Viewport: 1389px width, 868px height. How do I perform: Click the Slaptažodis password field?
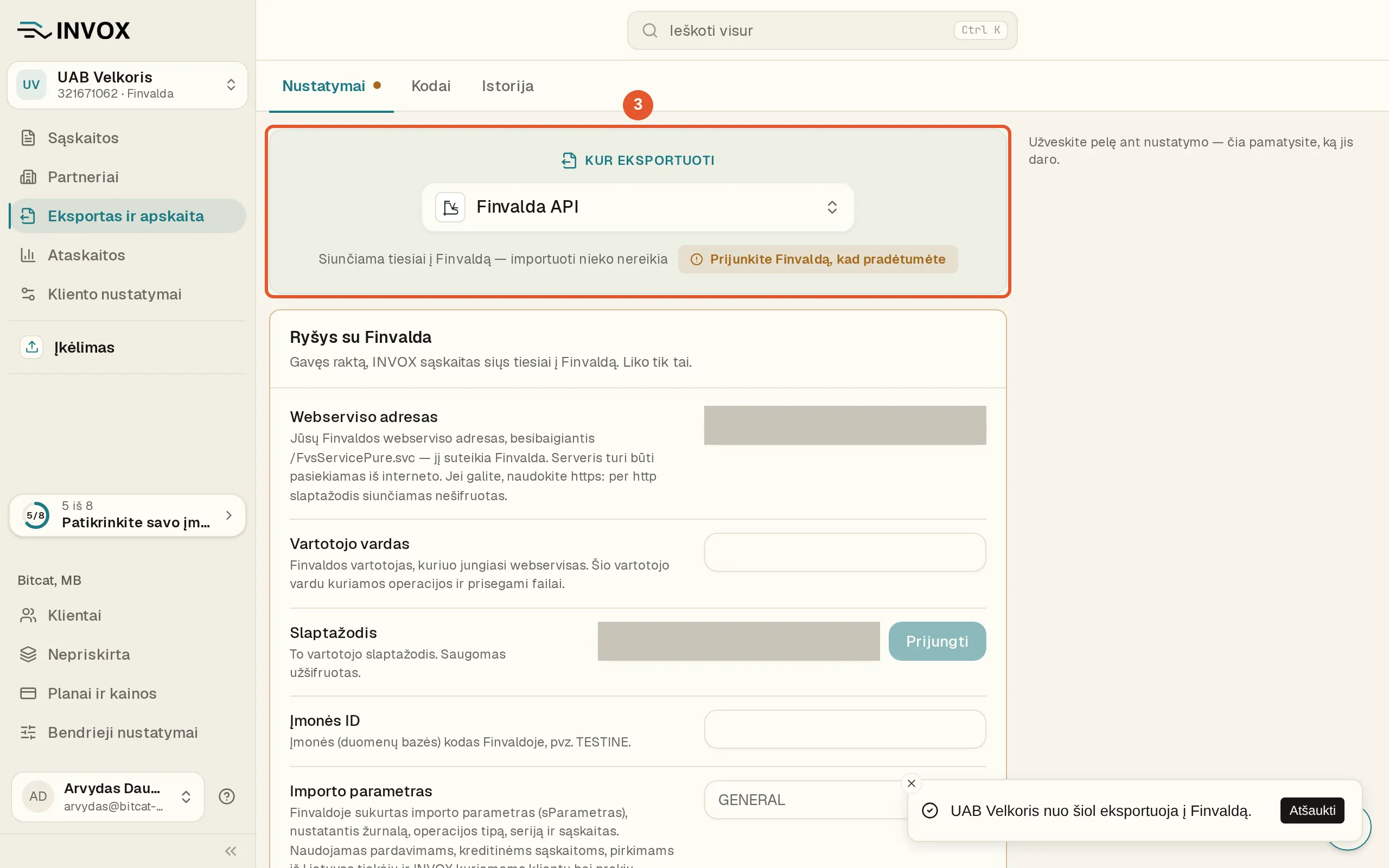pyautogui.click(x=738, y=641)
